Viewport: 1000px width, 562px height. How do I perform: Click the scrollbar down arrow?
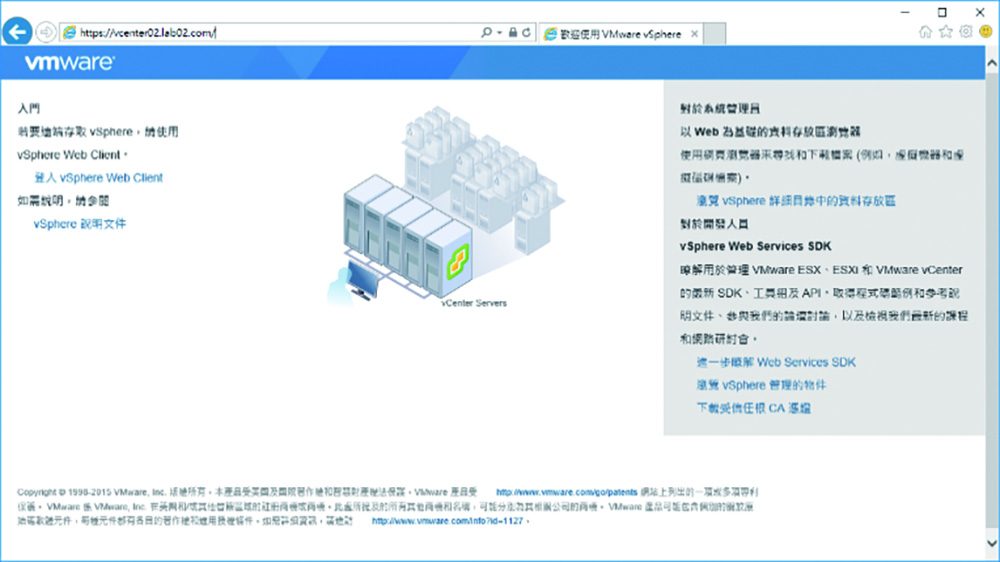pyautogui.click(x=992, y=544)
